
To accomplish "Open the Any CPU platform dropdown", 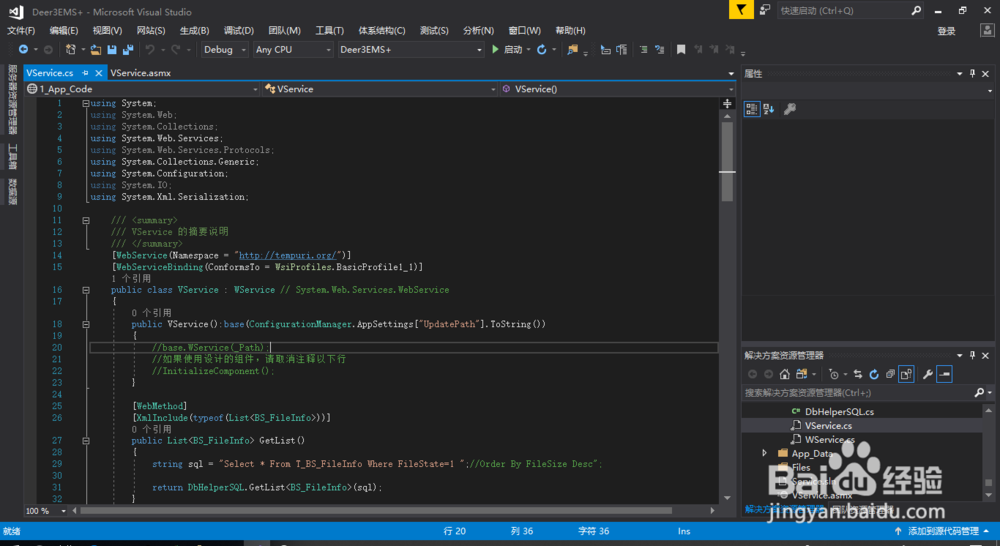I will 293,49.
